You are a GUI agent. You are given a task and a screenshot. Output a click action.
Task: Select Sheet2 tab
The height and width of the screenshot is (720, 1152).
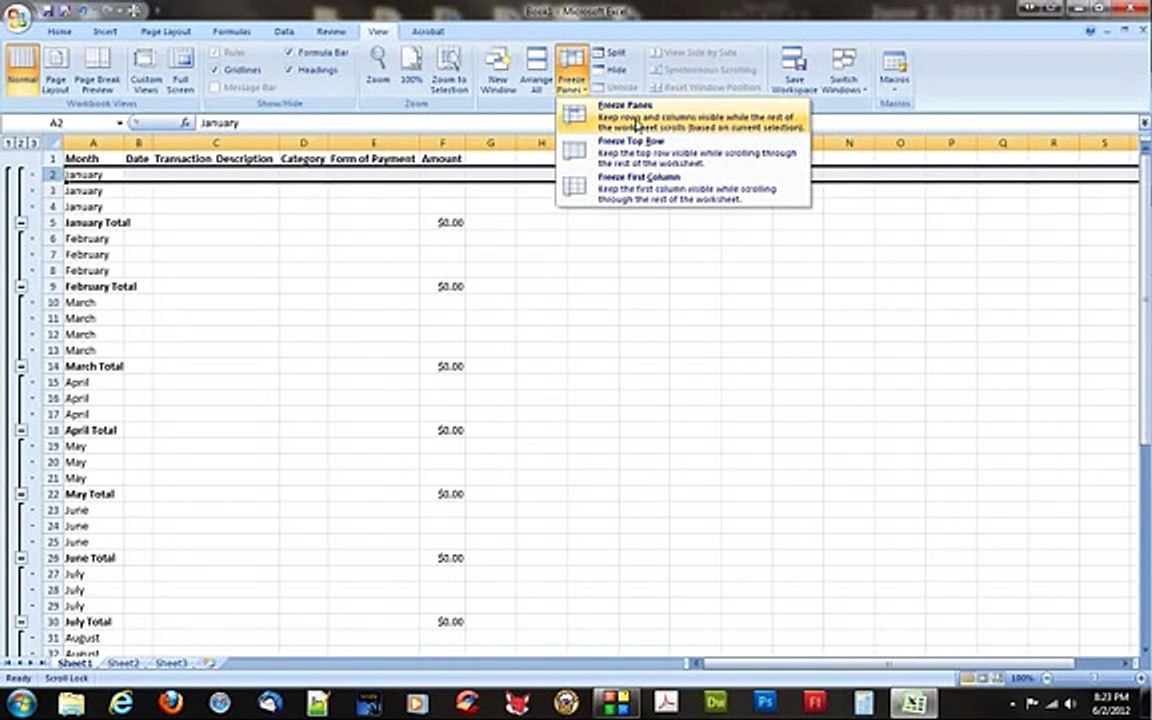coord(123,663)
